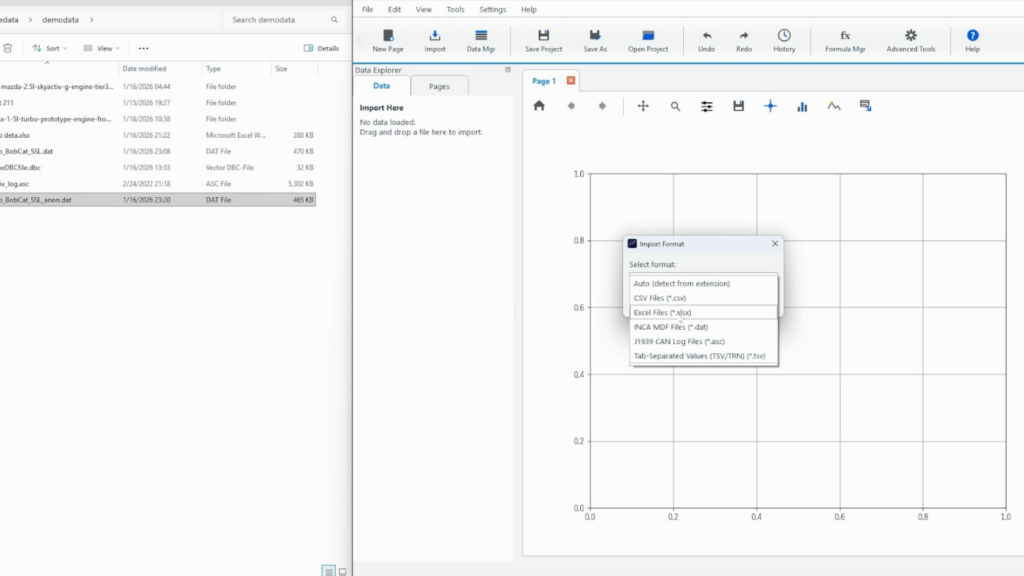Switch to the Pages tab

439,87
